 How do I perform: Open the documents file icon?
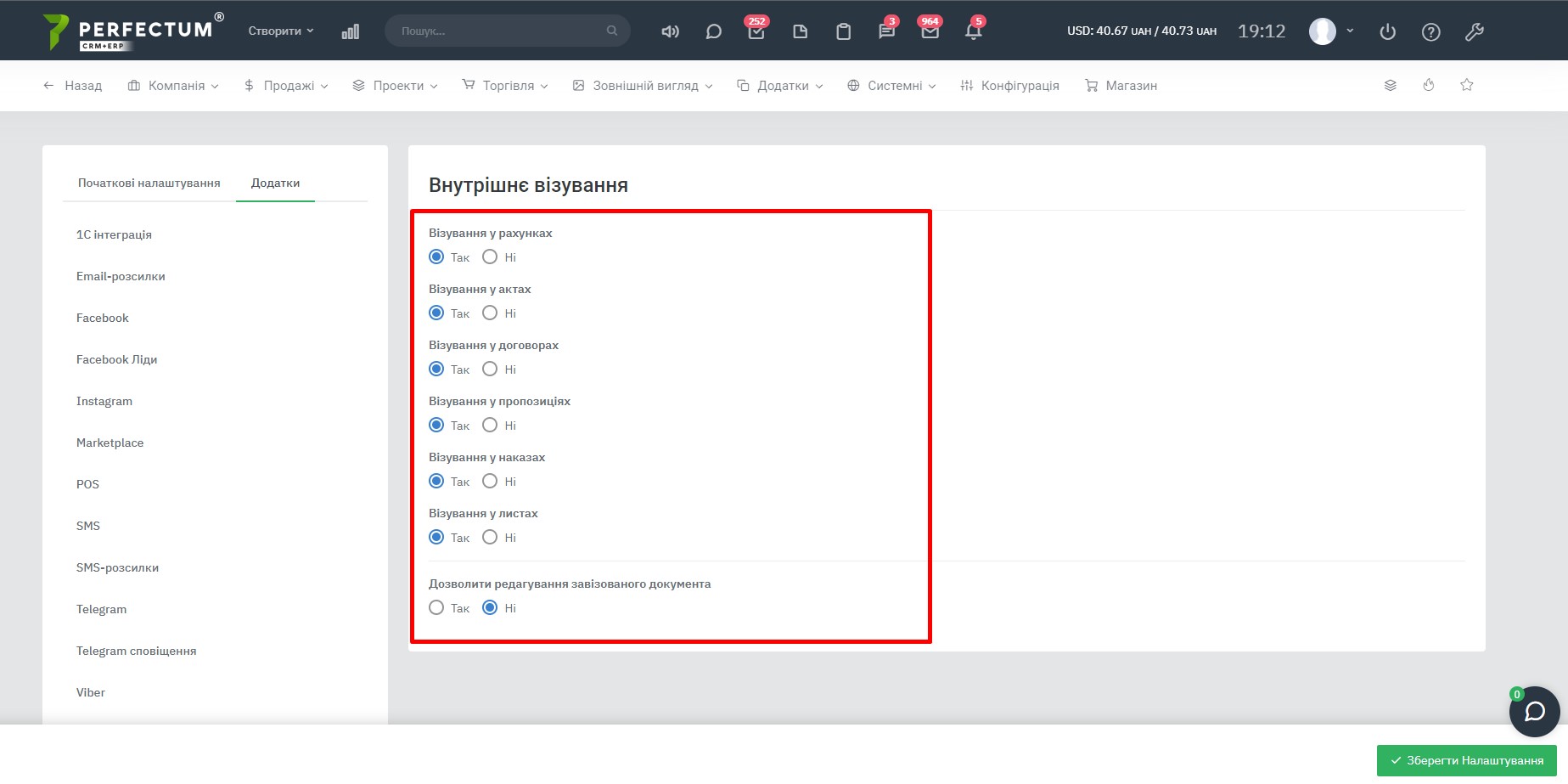click(800, 31)
